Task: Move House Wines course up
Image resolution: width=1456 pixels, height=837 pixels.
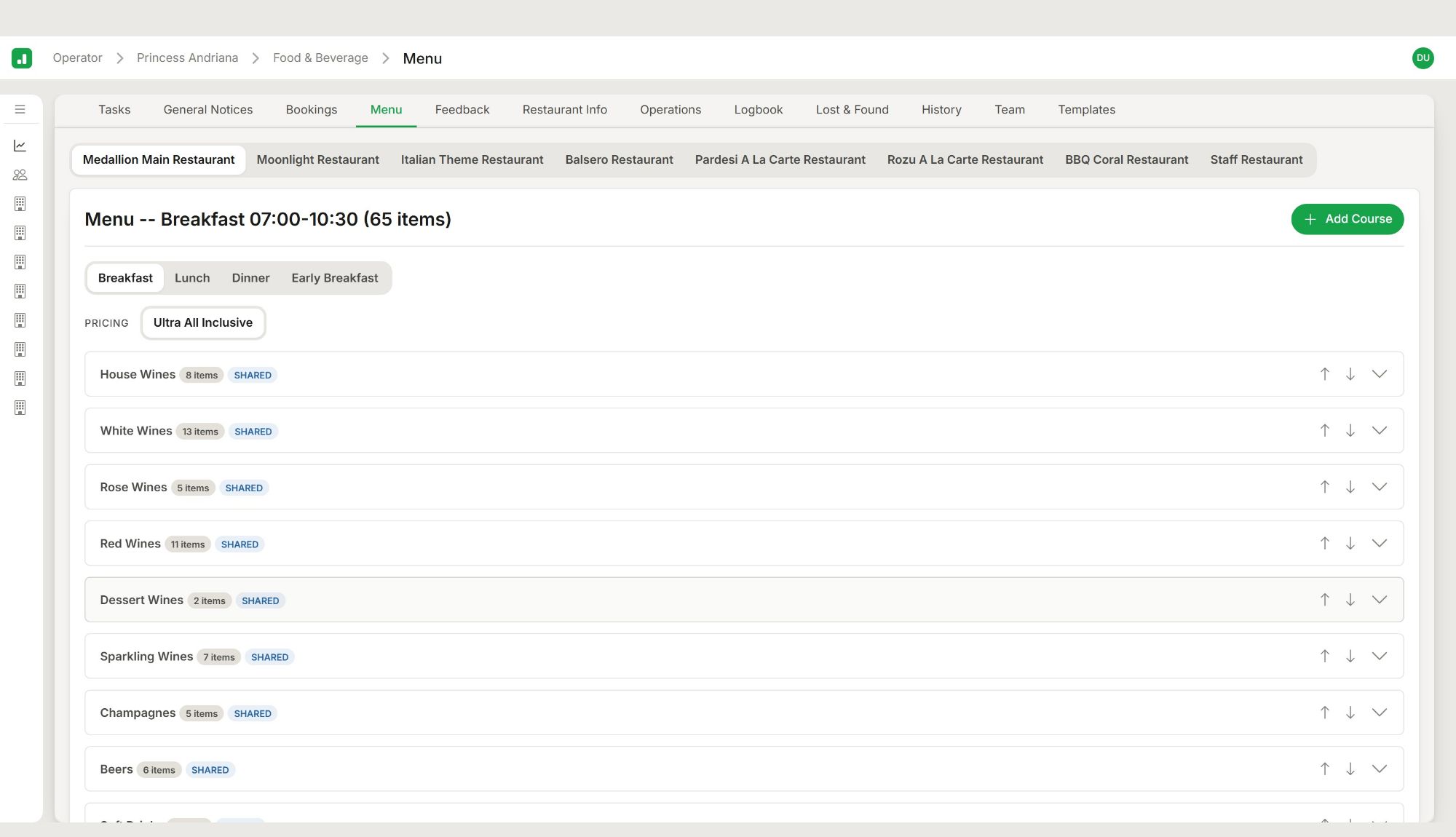Action: (1325, 374)
